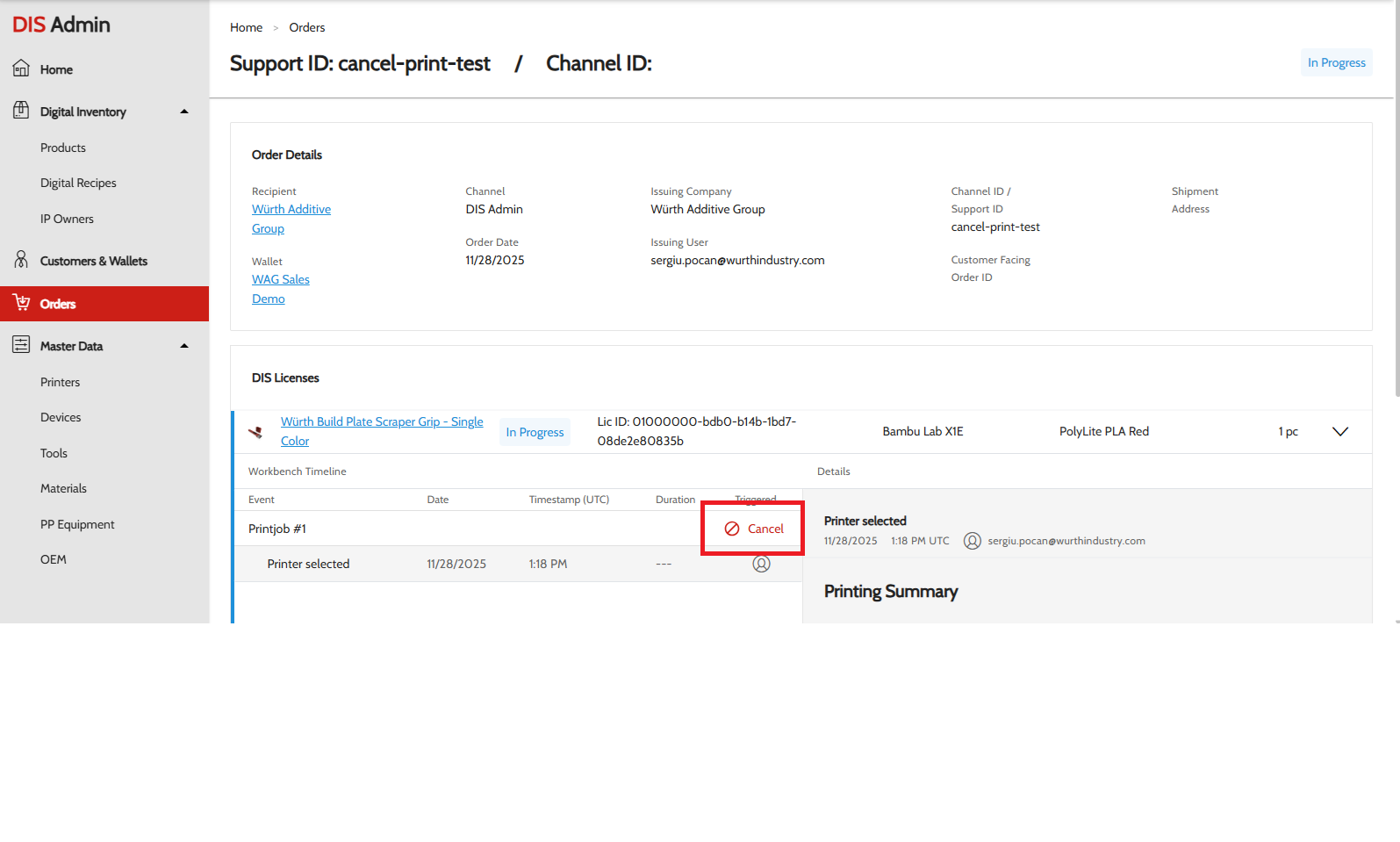Collapse the Master Data section arrow
The width and height of the screenshot is (1400, 842).
[x=184, y=346]
